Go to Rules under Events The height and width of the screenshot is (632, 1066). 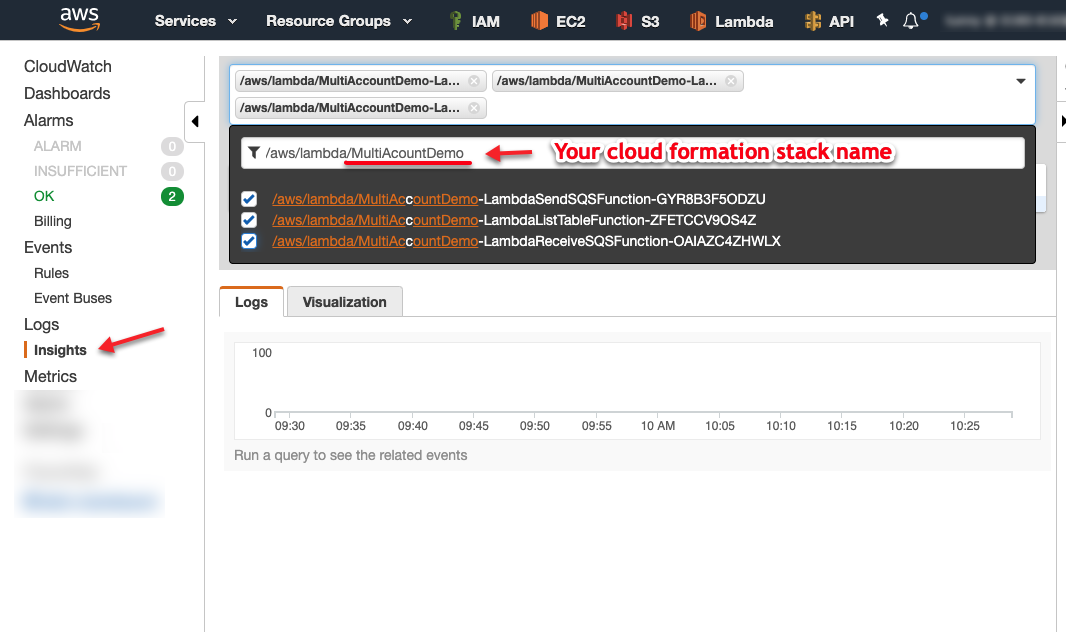[x=51, y=273]
